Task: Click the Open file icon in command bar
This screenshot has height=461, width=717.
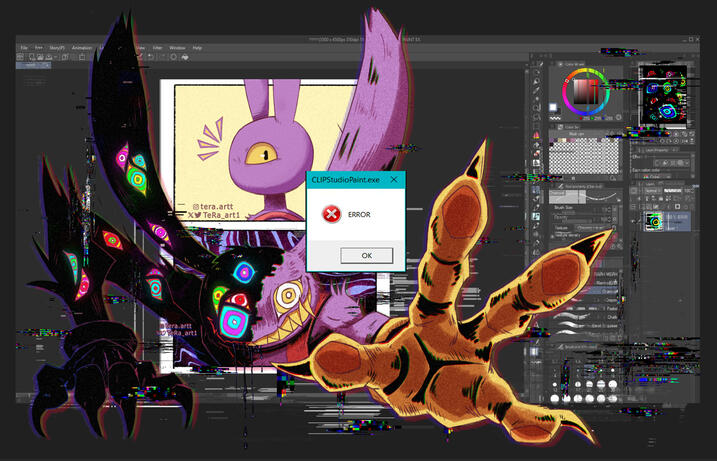Action: [x=40, y=57]
